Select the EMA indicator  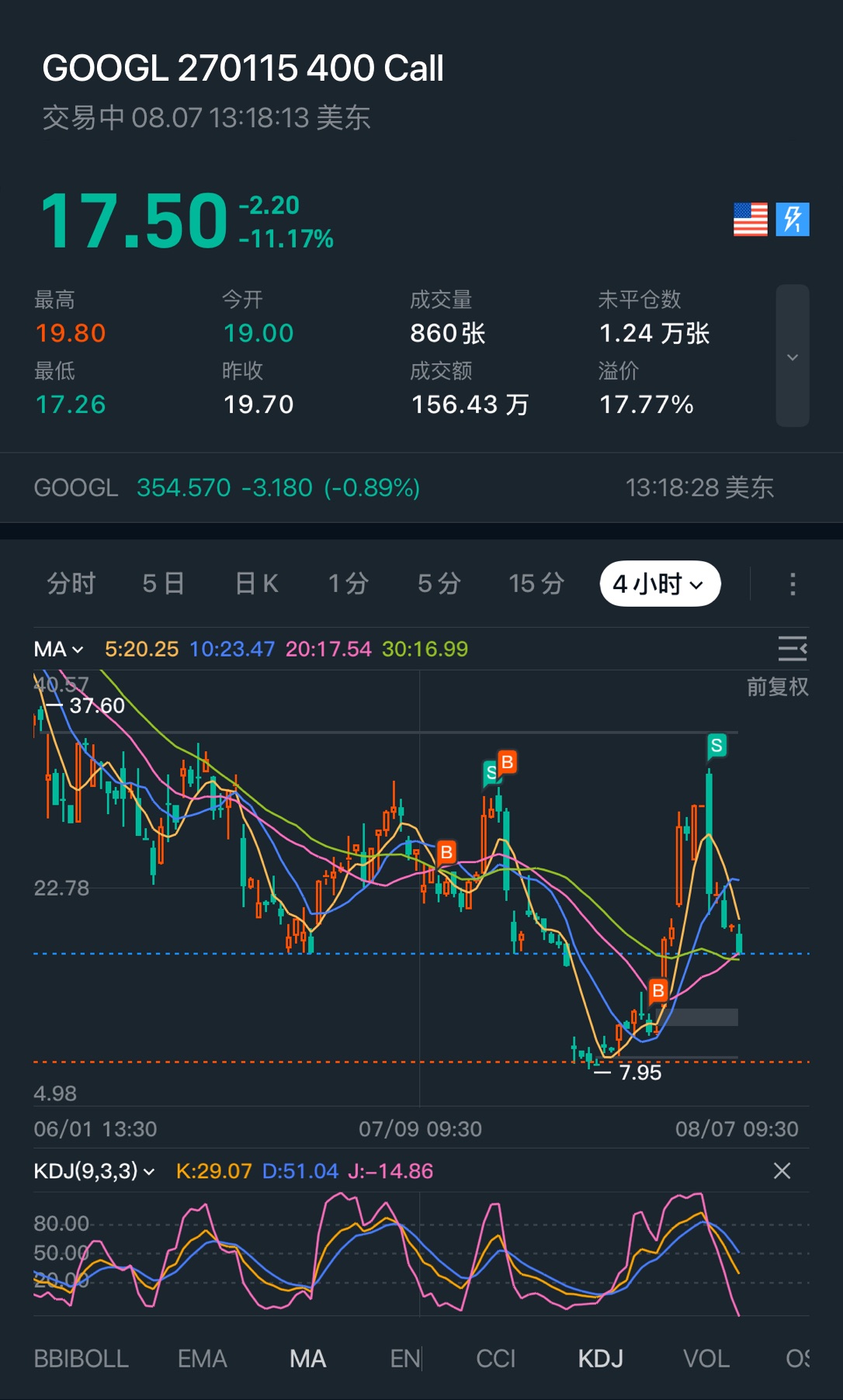[202, 1359]
